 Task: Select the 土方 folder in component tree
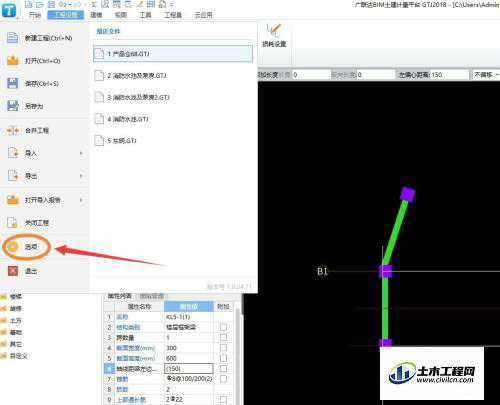[x=15, y=320]
